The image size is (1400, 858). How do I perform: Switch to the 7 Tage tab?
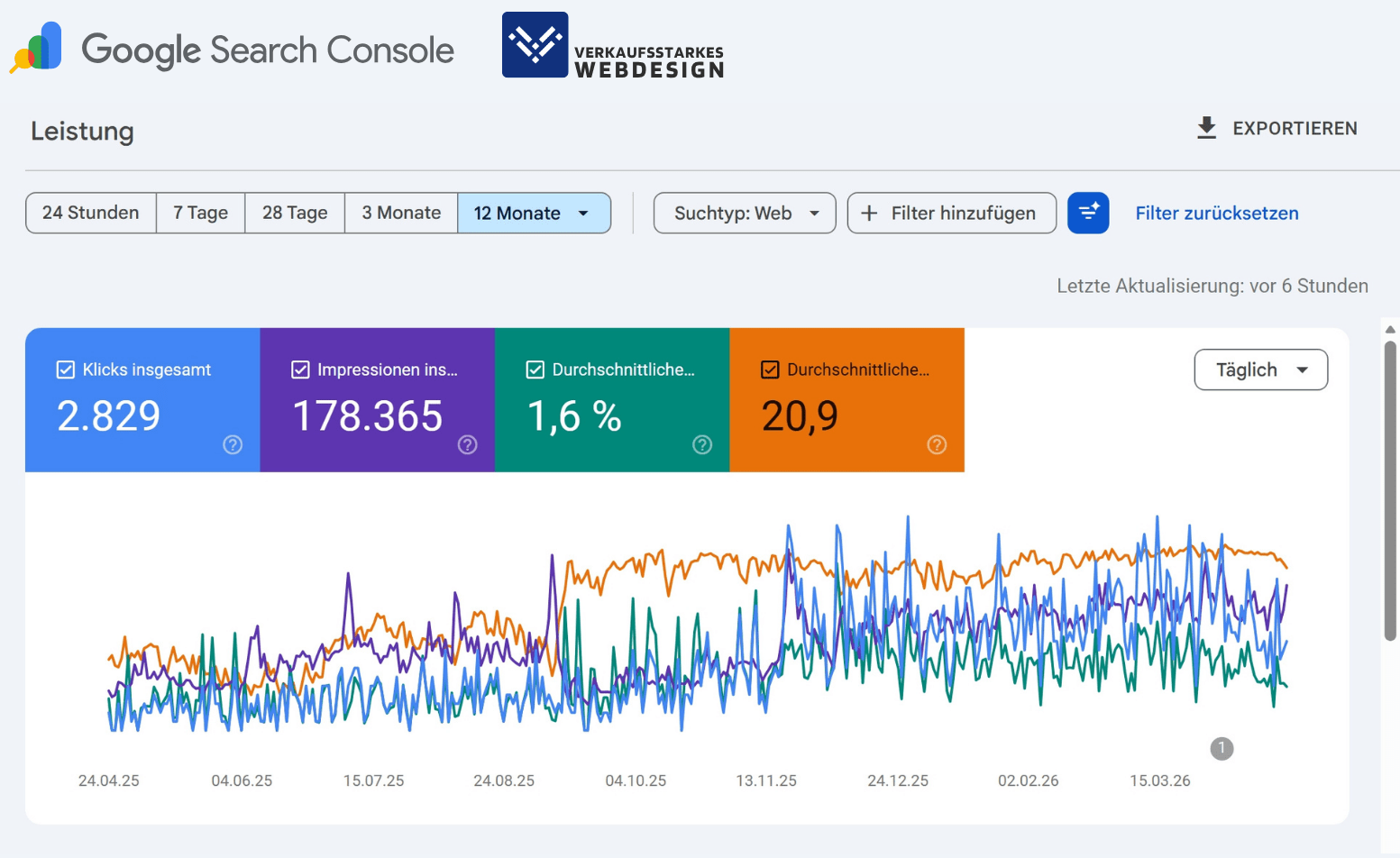[200, 213]
